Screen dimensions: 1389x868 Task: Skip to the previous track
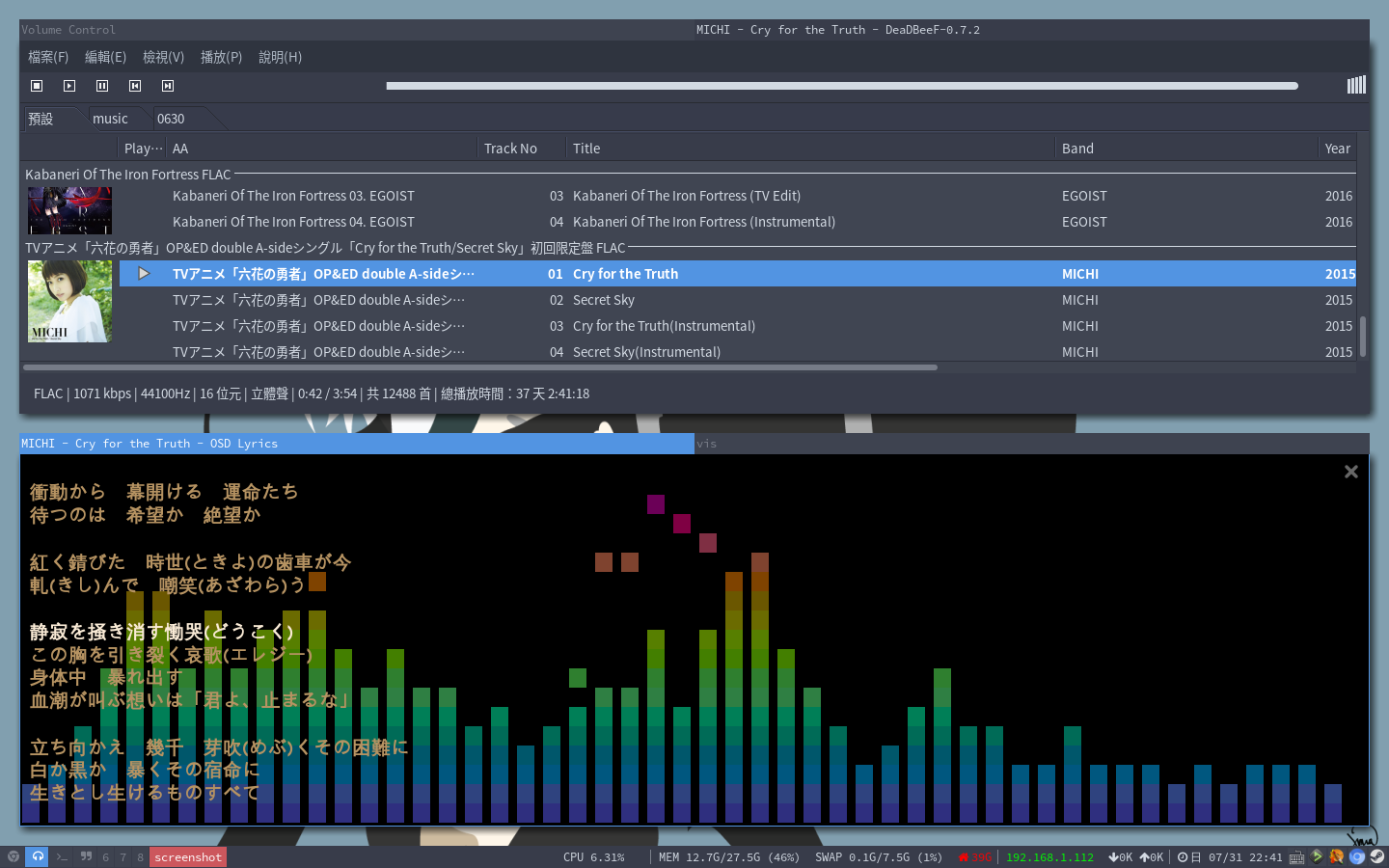[135, 86]
